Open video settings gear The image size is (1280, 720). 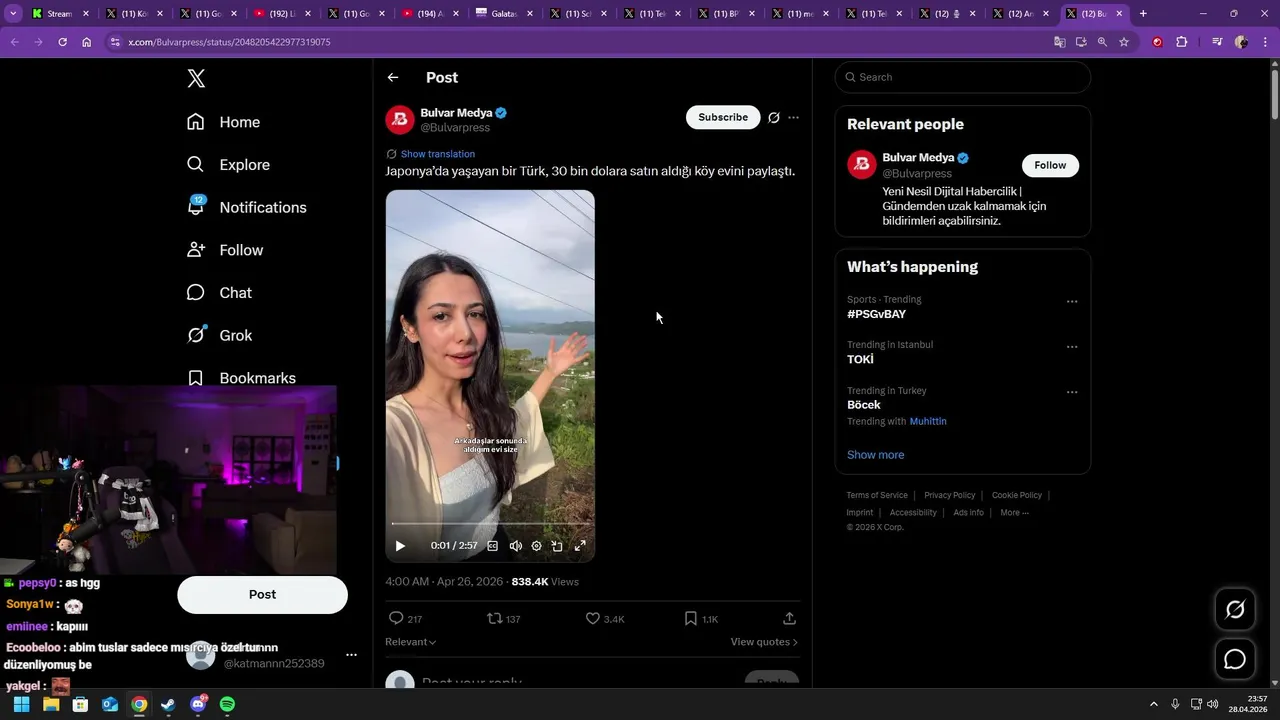[536, 546]
